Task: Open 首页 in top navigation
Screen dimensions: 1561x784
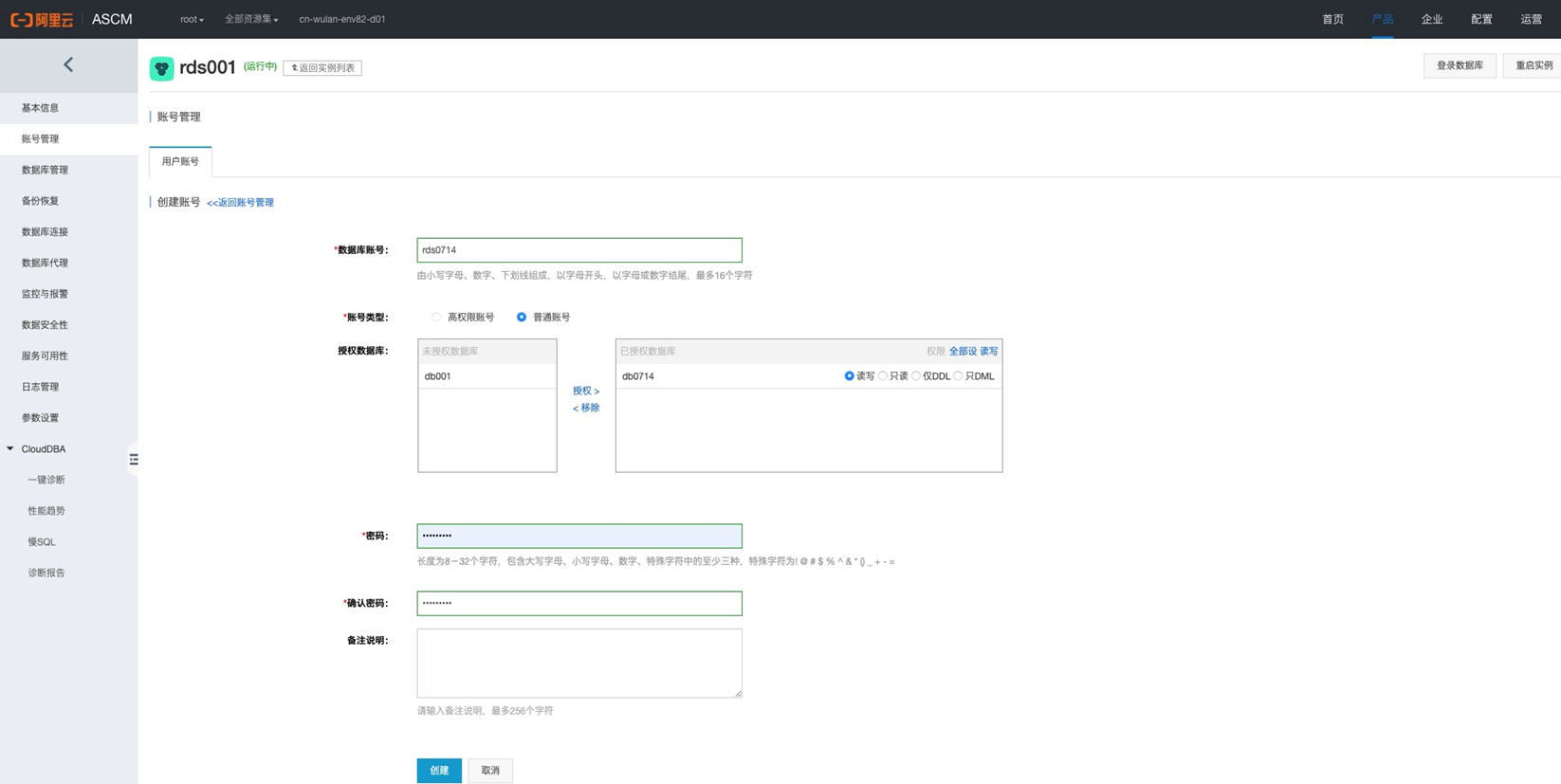Action: tap(1332, 19)
